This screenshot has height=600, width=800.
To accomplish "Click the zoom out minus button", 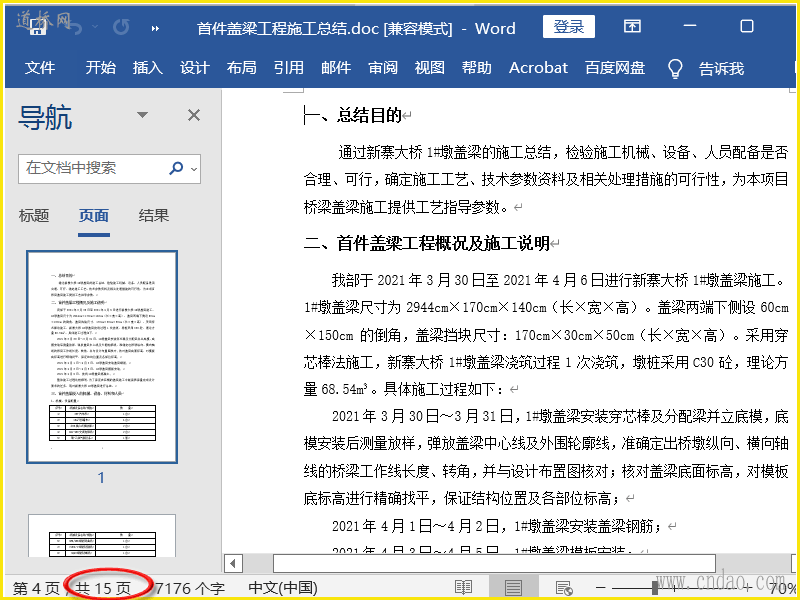I will pos(601,588).
